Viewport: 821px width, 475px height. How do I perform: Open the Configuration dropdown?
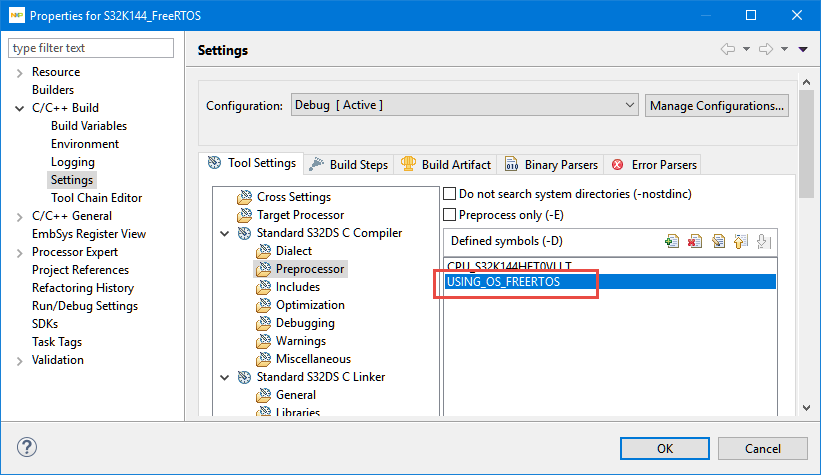pos(464,105)
